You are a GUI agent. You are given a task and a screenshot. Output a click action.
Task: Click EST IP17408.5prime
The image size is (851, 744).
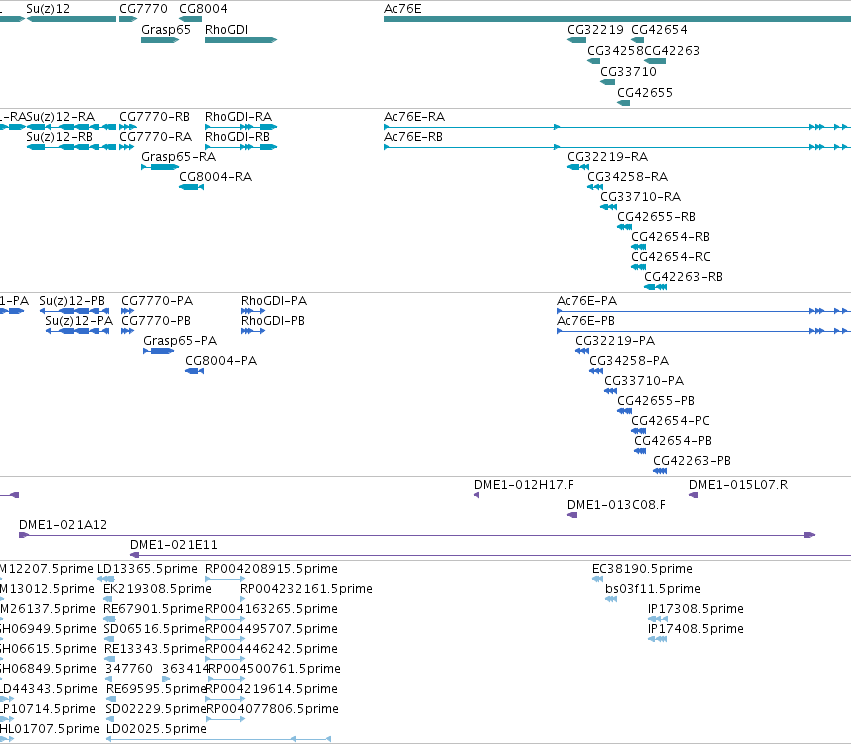[696, 629]
